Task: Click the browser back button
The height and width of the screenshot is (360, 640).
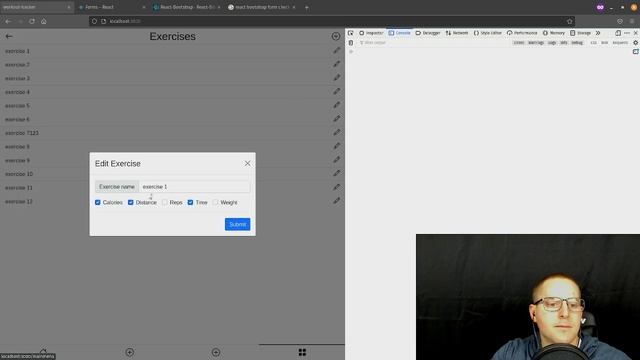Action: [x=9, y=21]
